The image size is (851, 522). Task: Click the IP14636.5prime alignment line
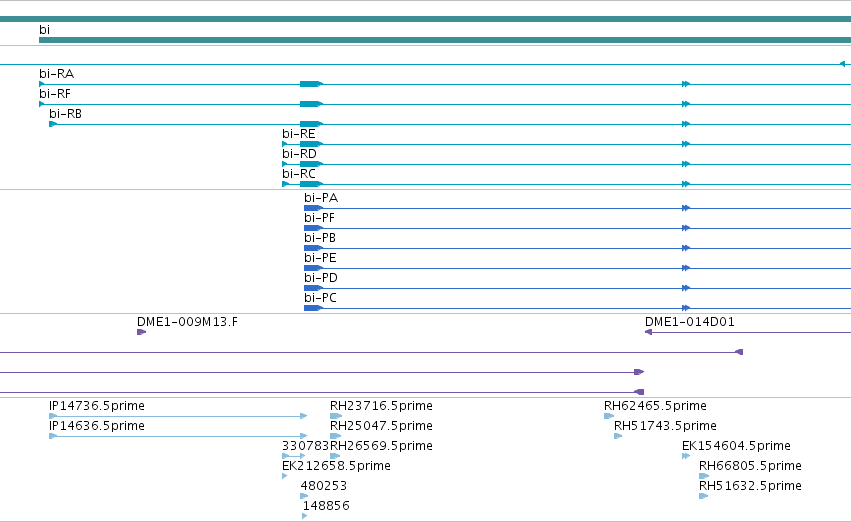178,436
